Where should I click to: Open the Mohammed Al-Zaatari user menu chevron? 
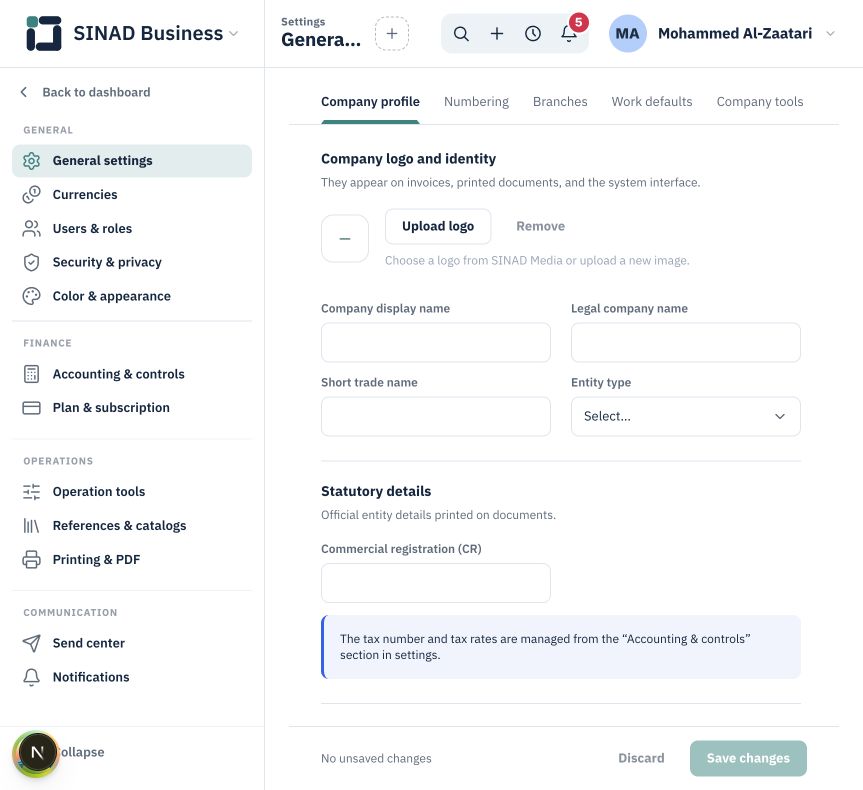831,34
